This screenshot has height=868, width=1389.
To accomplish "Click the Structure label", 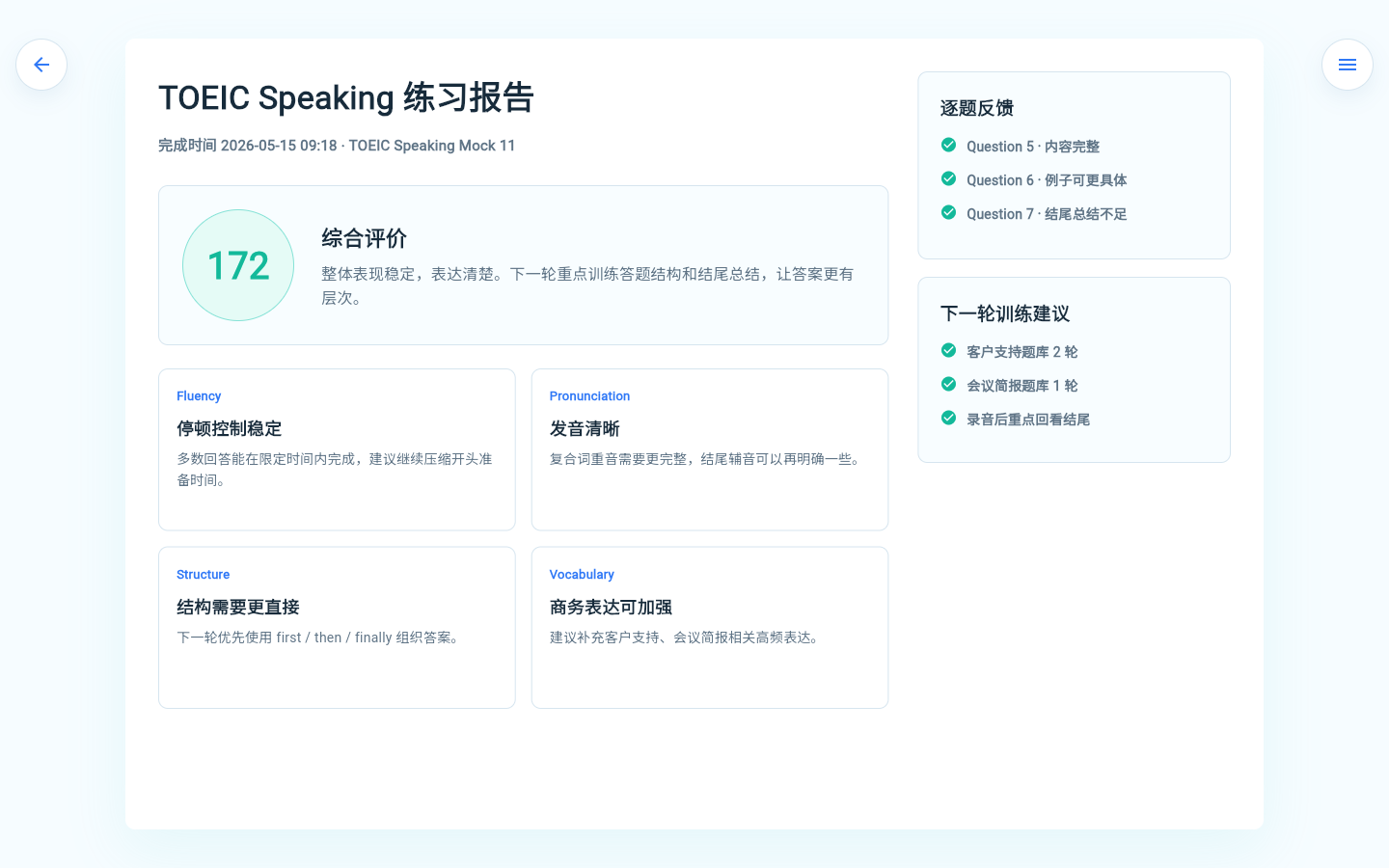I will point(203,575).
